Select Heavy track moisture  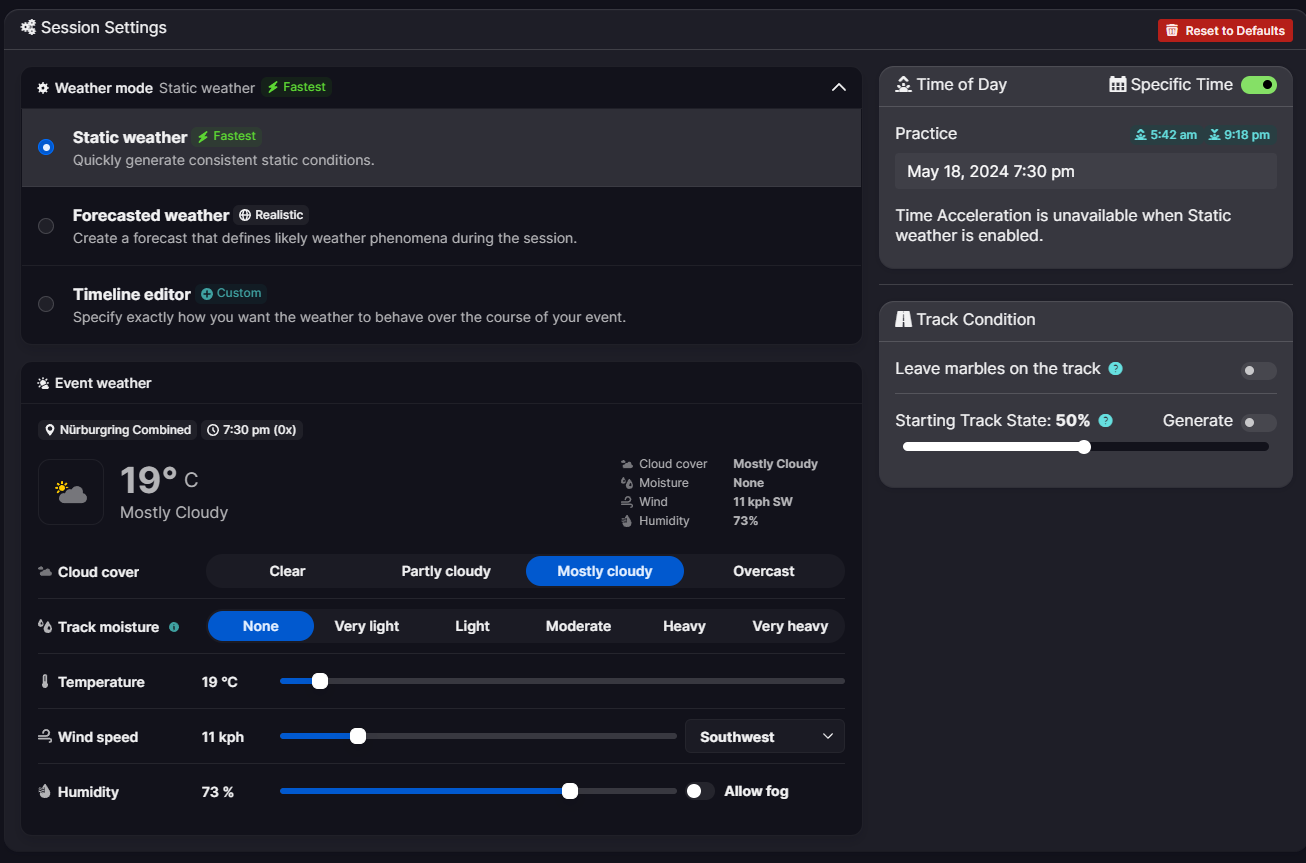point(684,626)
